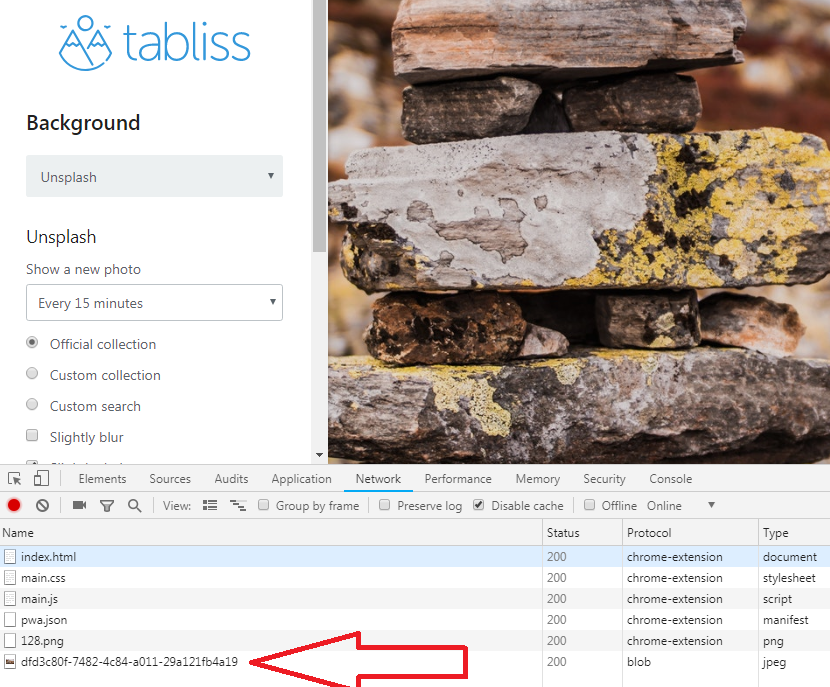The image size is (830, 687).
Task: Open the Online throttling dropdown arrow
Action: point(711,505)
